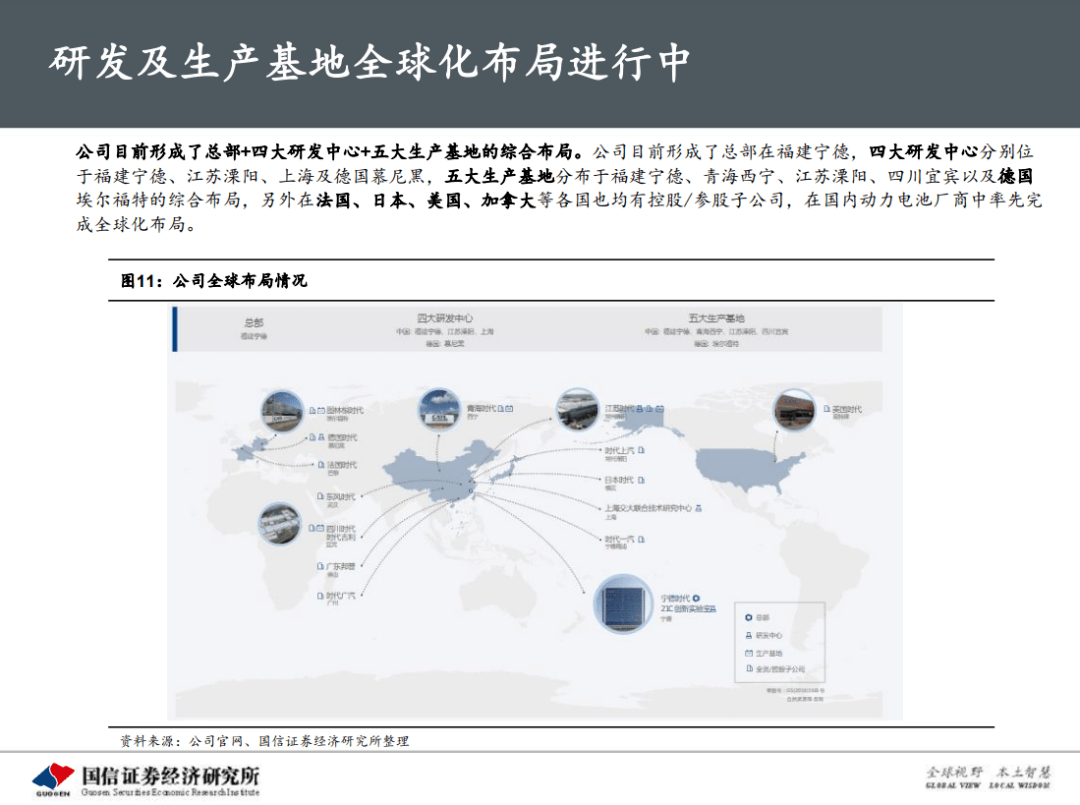The image size is (1080, 805).
Task: Click the 四大研发中心 header in the map banner
Action: click(x=445, y=318)
